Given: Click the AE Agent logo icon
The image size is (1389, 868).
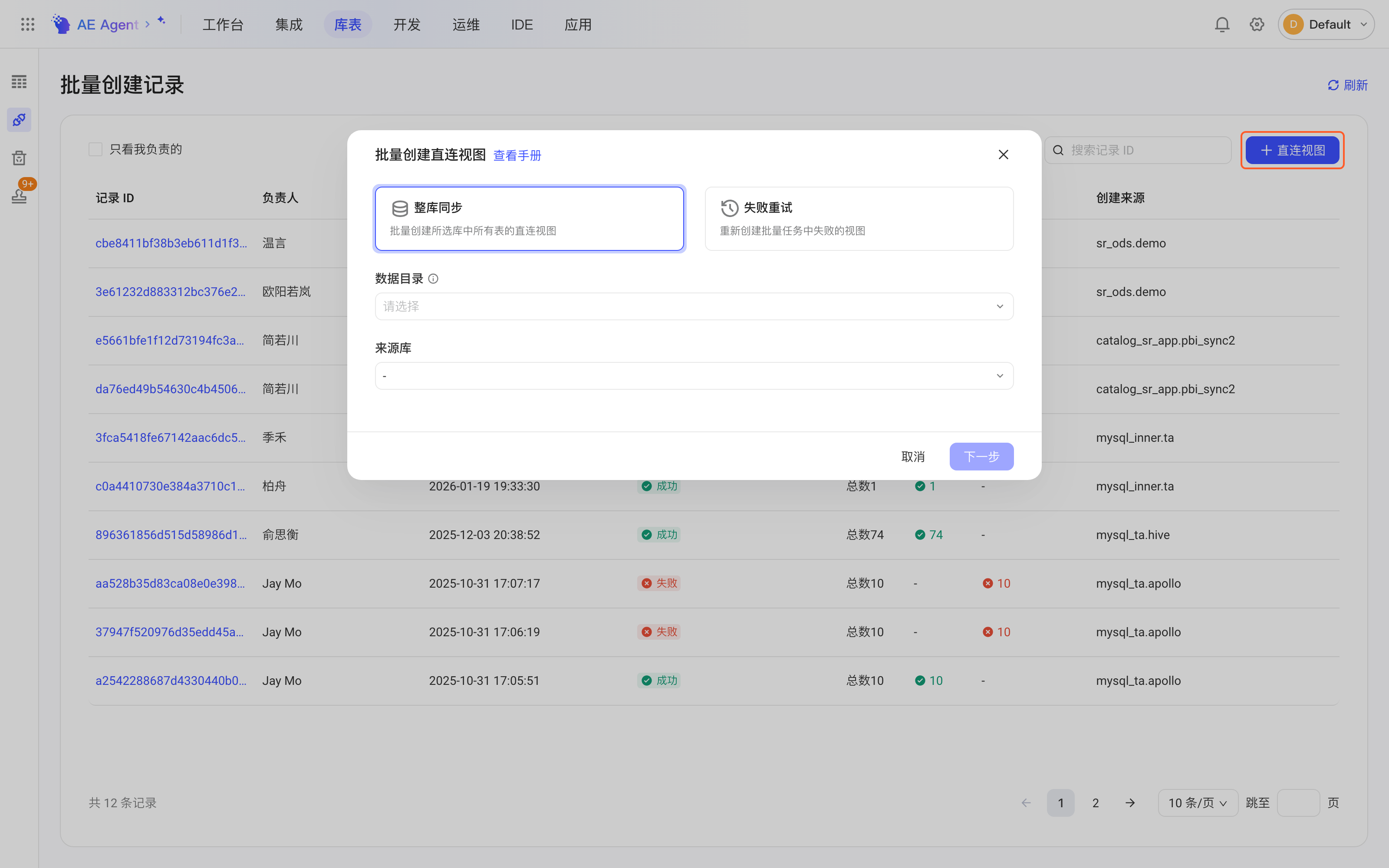Looking at the screenshot, I should (60, 24).
